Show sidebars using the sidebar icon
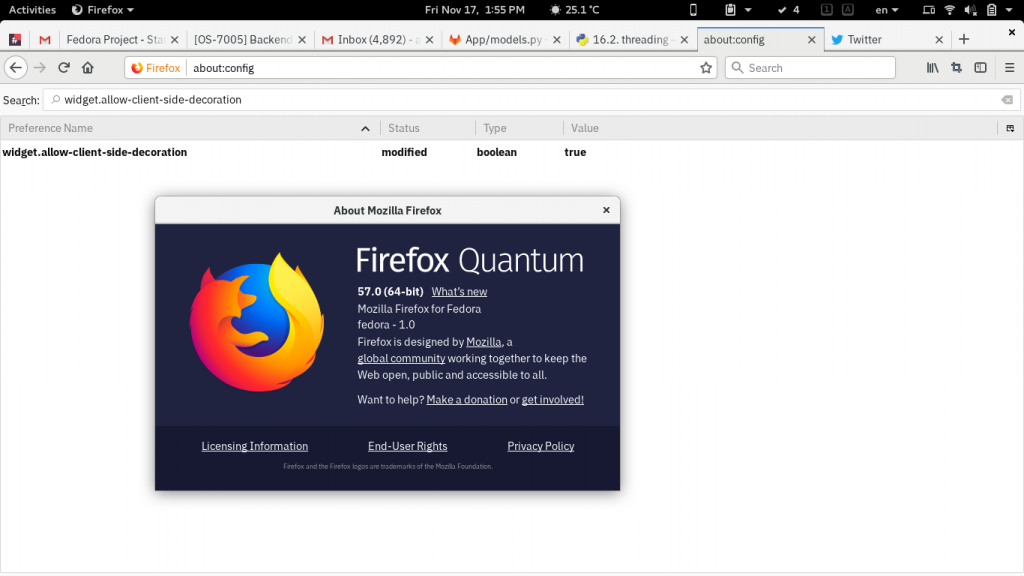Viewport: 1024px width, 576px height. [980, 68]
